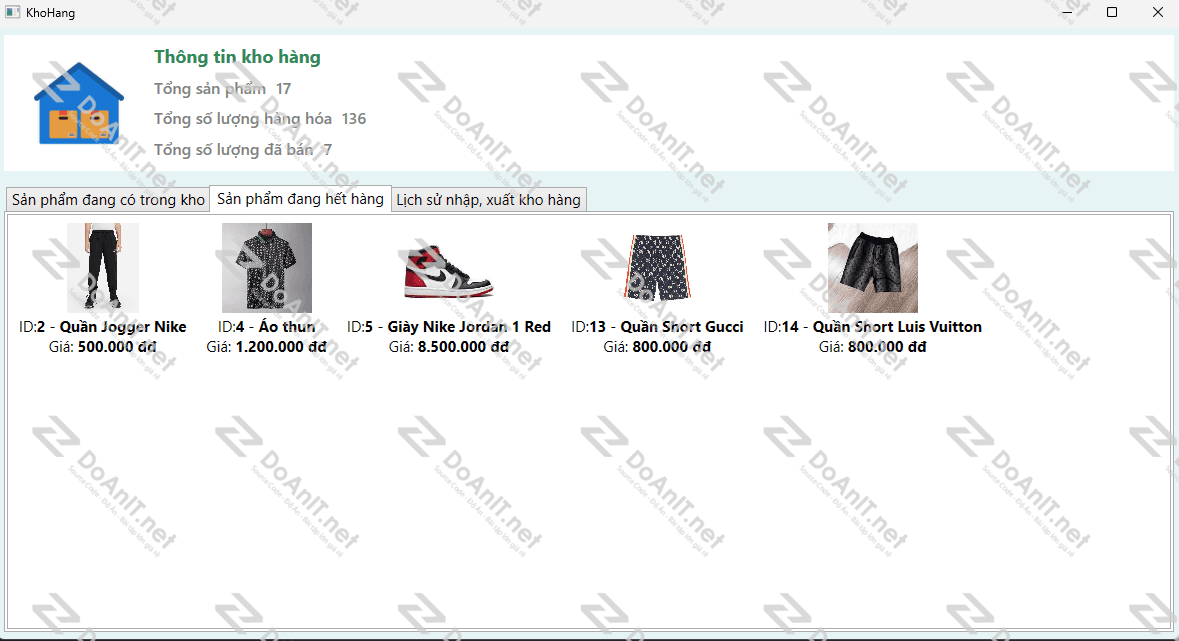
Task: Select the Quần Short Luis Vuitton image
Action: [x=873, y=267]
